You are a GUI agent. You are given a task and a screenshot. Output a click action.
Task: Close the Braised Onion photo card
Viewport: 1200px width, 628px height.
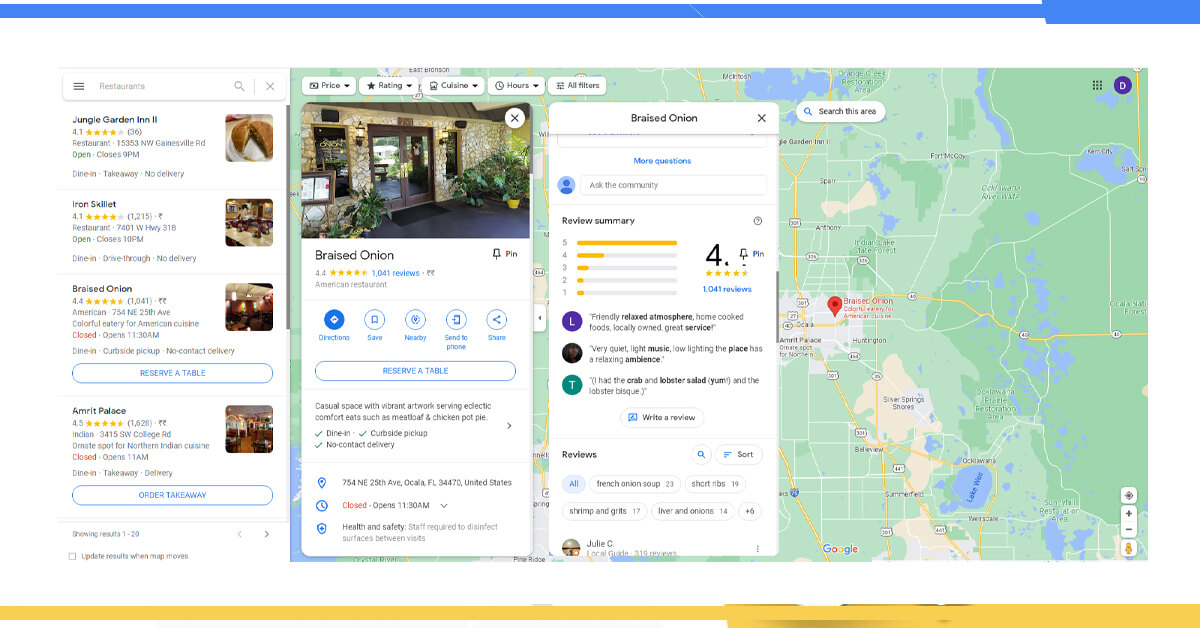click(514, 118)
